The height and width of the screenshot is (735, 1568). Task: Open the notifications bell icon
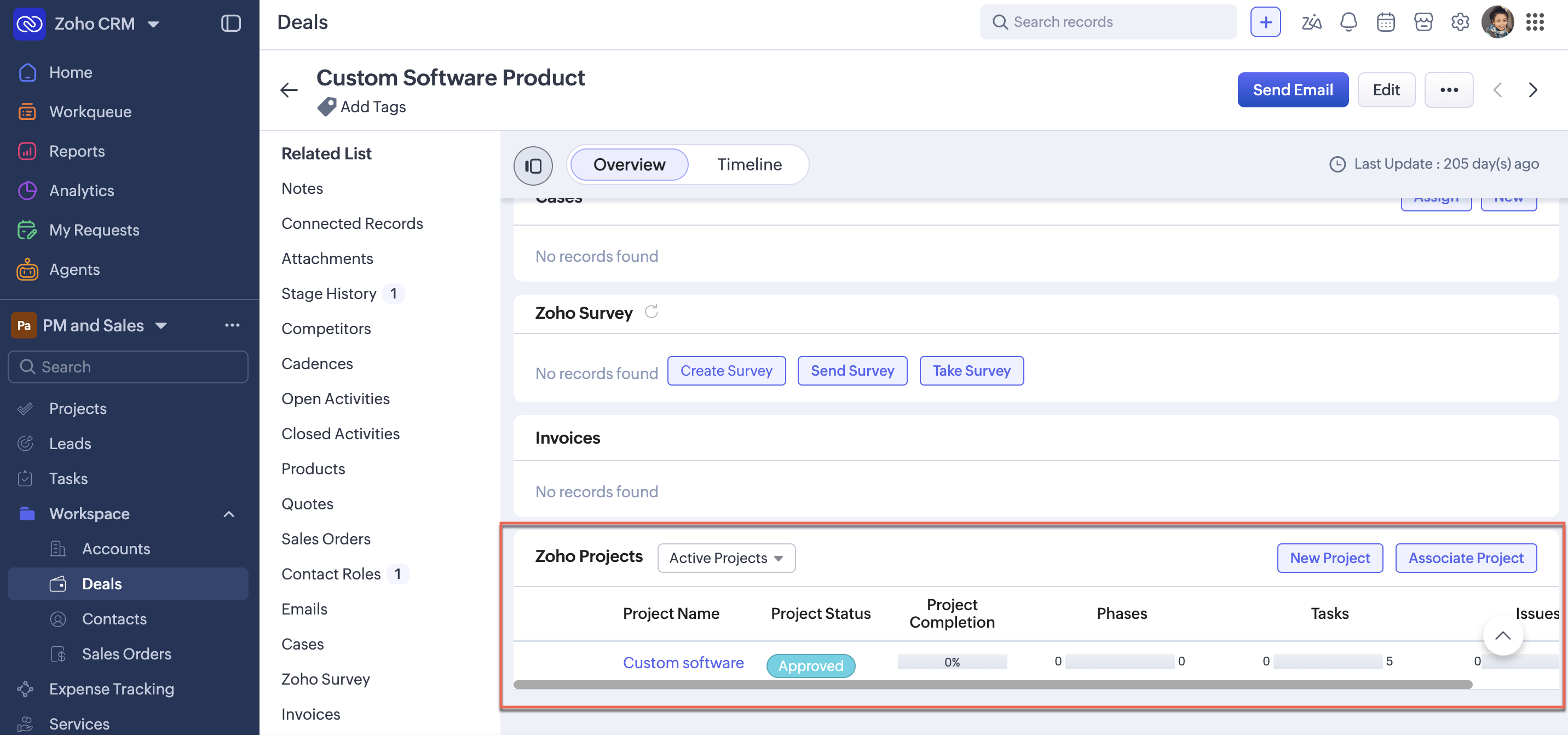[1348, 22]
